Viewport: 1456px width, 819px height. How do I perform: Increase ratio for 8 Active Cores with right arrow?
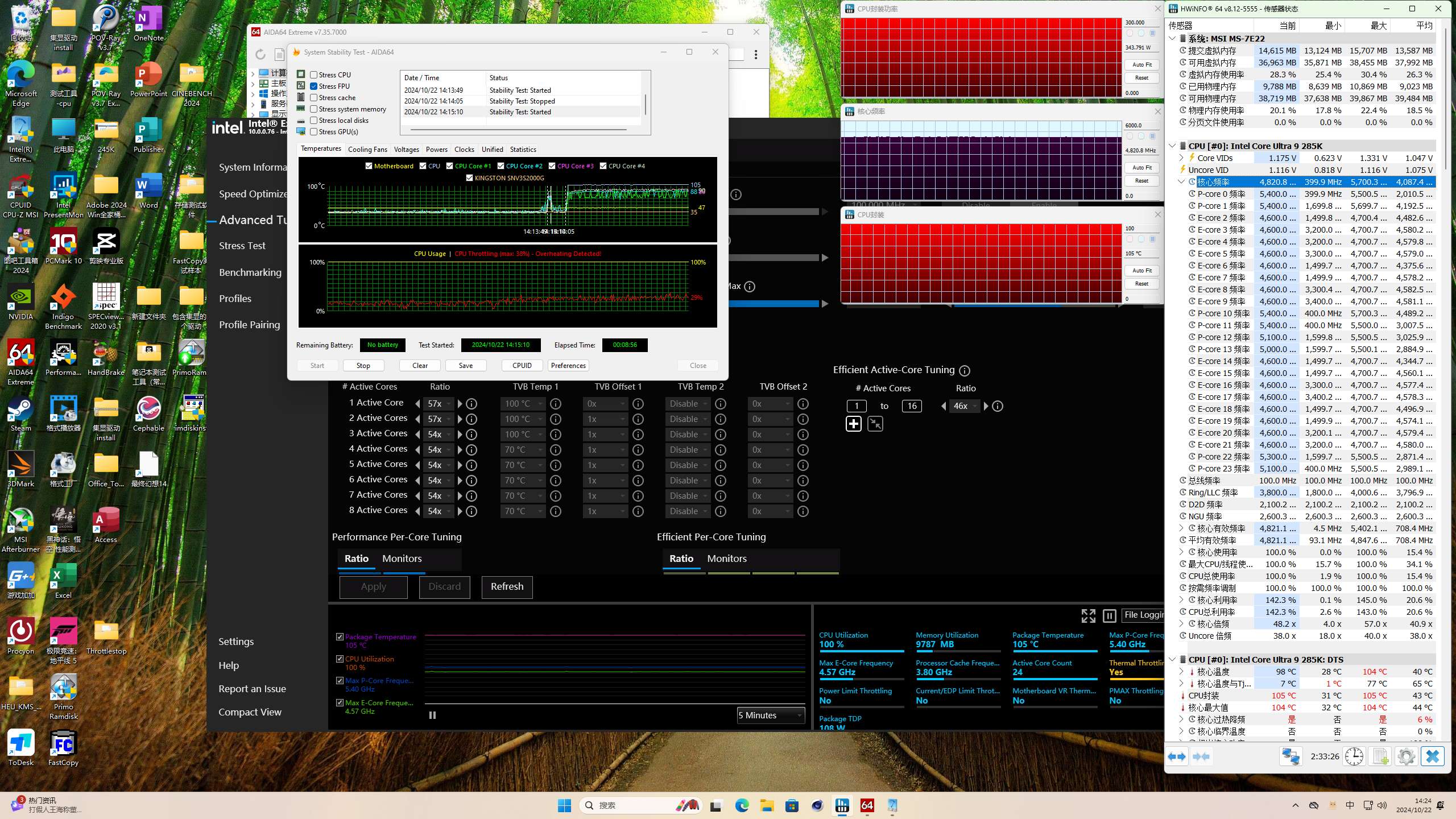click(x=460, y=511)
